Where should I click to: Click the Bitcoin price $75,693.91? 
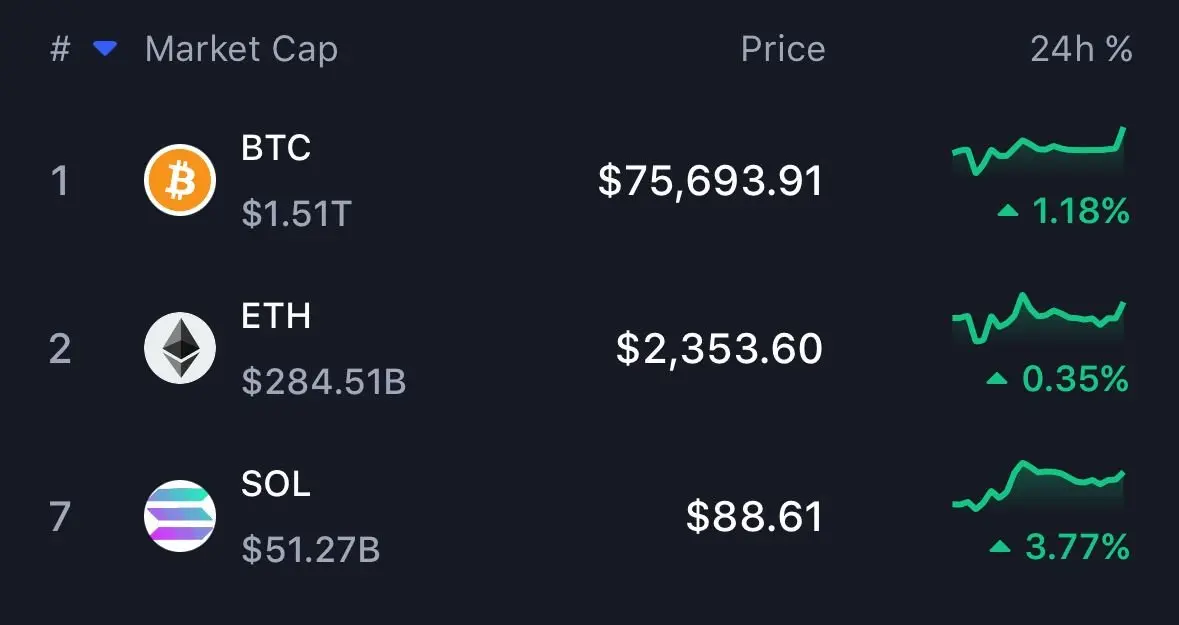(710, 181)
